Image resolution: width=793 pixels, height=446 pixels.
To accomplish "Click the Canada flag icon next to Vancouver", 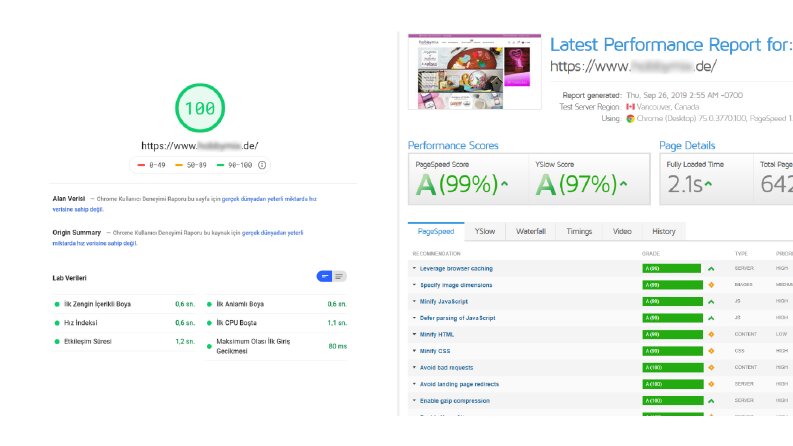I will (x=630, y=107).
